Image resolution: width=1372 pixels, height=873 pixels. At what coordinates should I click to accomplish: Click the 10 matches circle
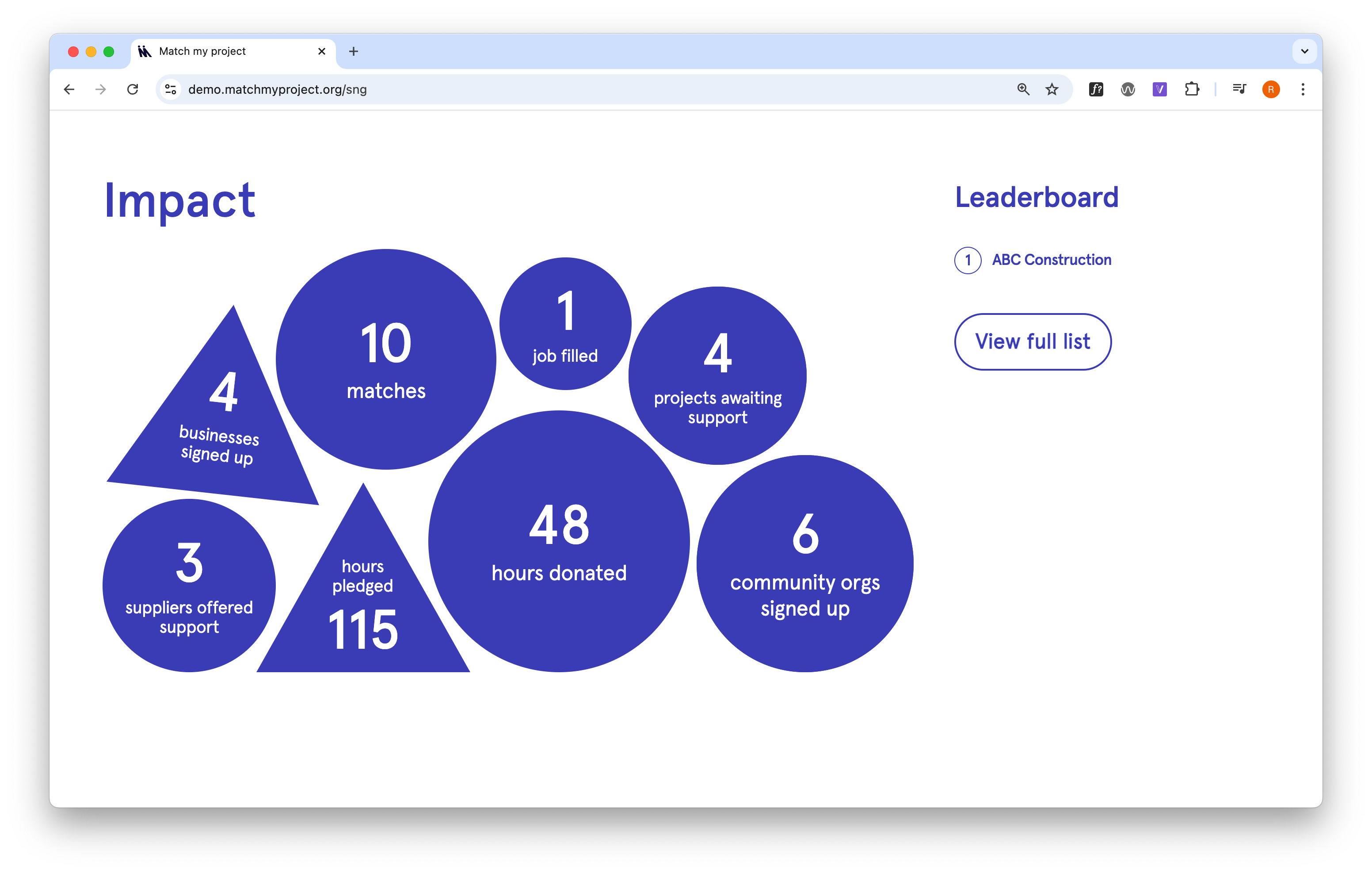[386, 359]
